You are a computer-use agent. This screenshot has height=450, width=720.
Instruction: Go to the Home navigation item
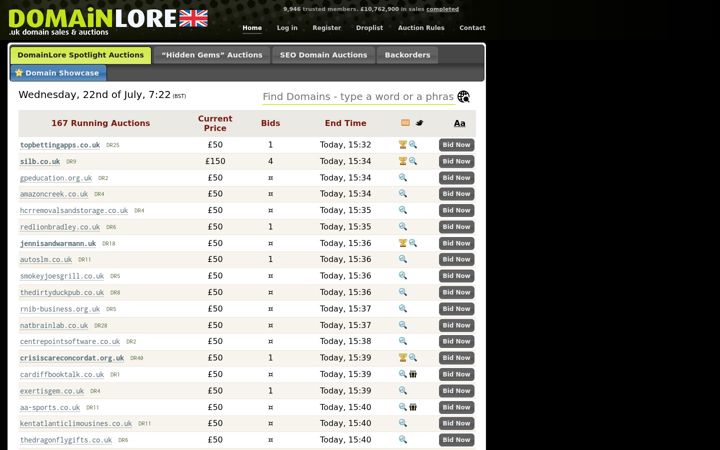click(252, 28)
